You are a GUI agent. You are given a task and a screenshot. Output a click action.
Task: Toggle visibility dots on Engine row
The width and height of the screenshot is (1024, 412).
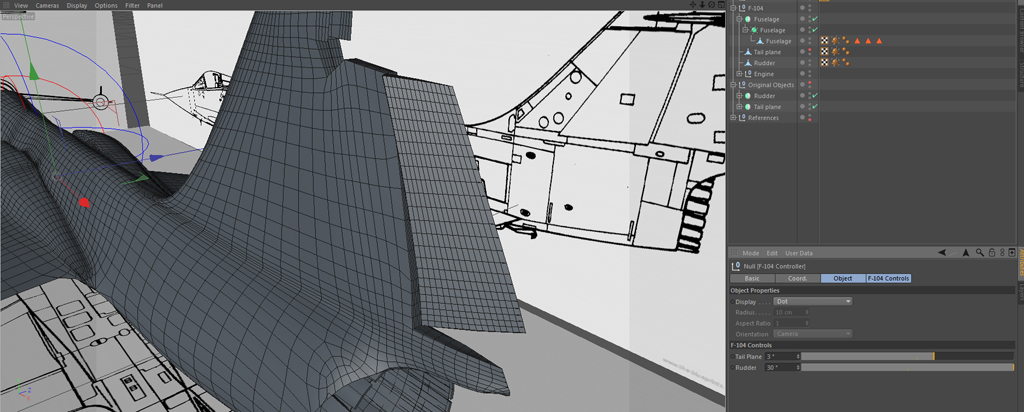[810, 74]
